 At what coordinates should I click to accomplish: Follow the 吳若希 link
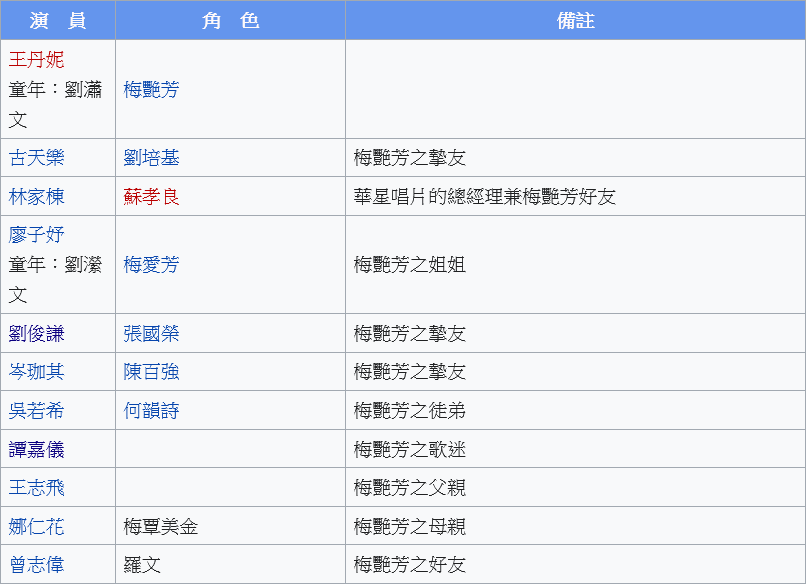(x=37, y=411)
